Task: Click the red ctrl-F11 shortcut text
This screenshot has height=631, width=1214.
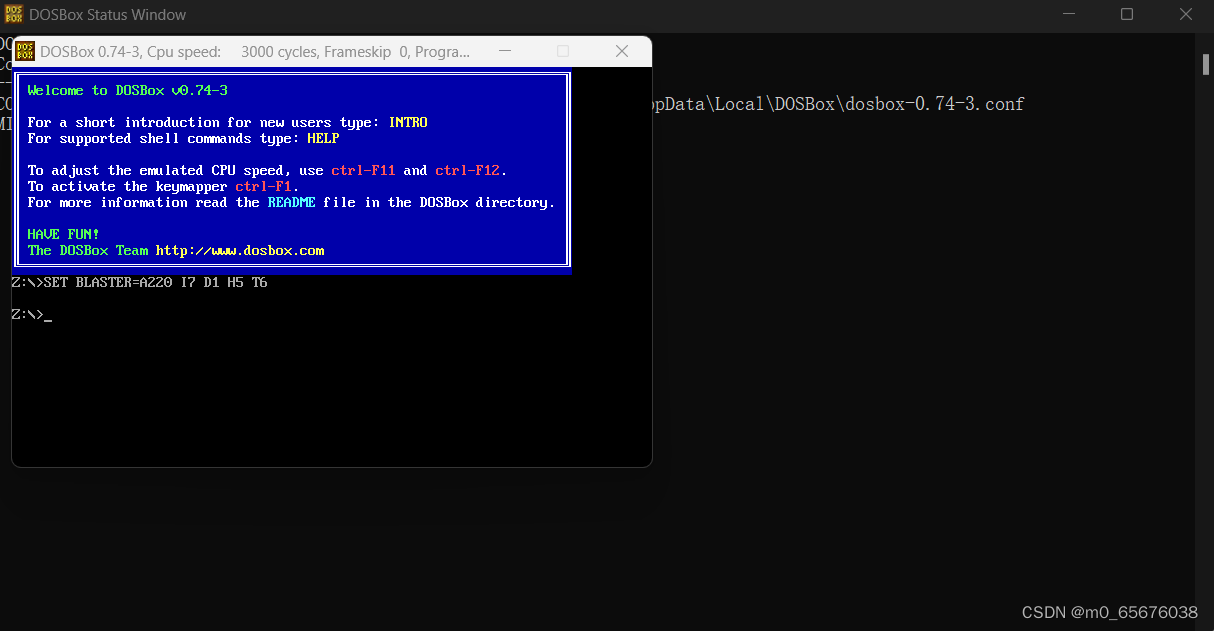Action: (x=364, y=170)
